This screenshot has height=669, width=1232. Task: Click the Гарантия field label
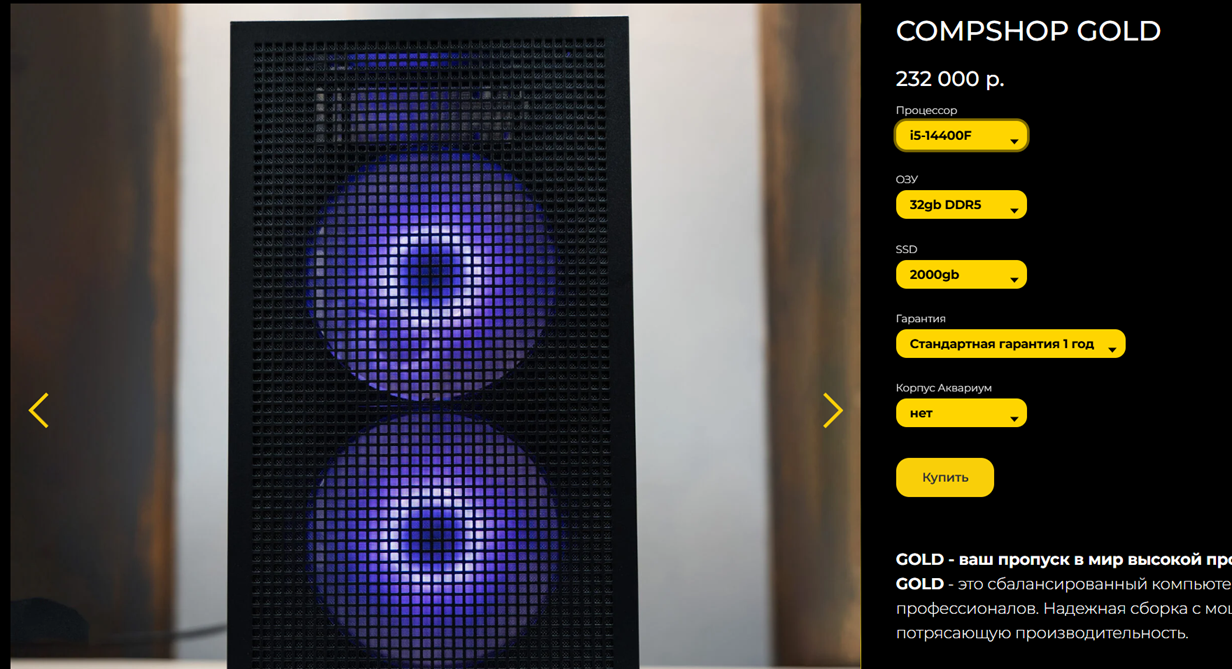pyautogui.click(x=921, y=319)
